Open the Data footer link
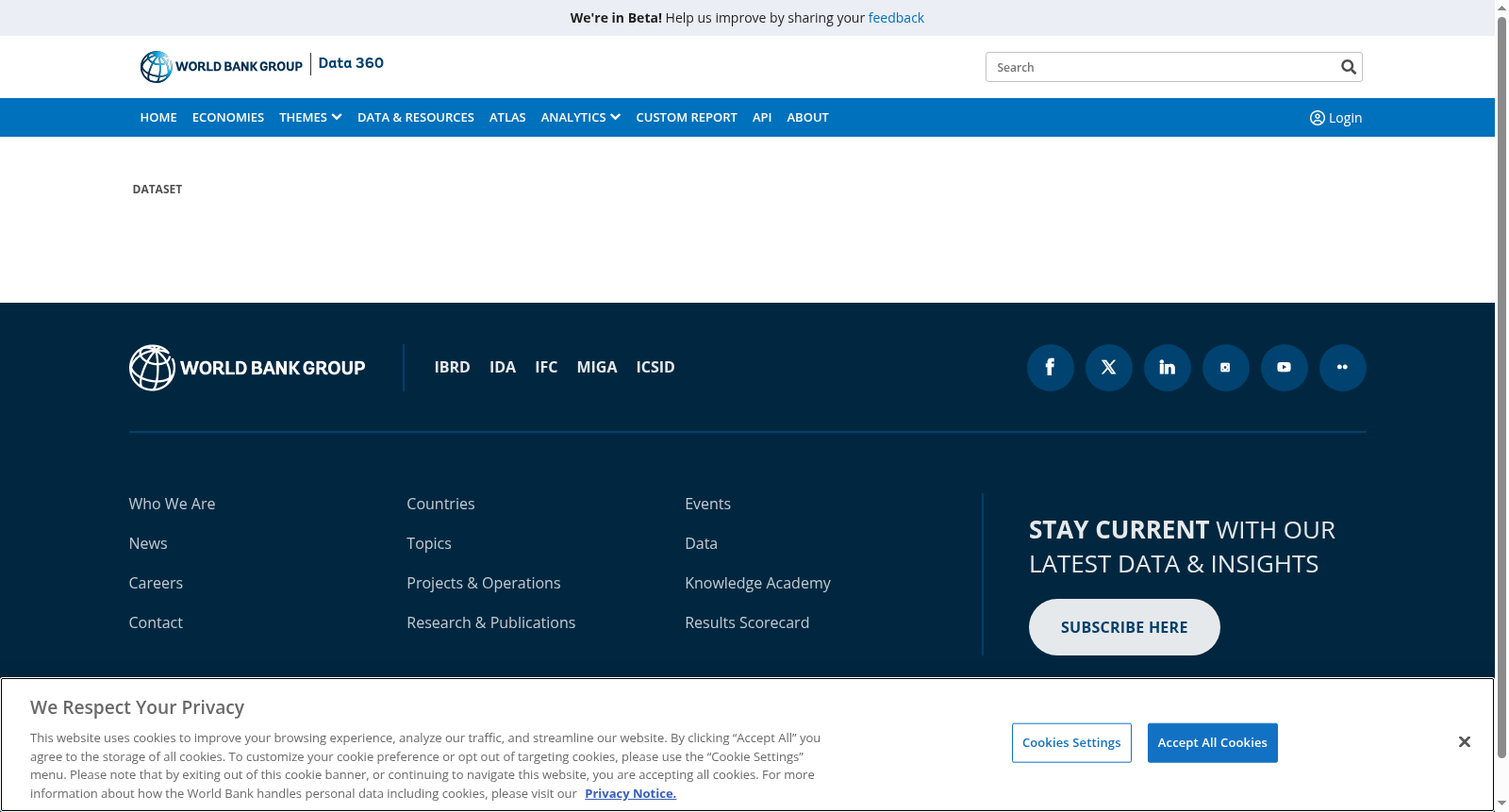1509x812 pixels. pyautogui.click(x=702, y=544)
